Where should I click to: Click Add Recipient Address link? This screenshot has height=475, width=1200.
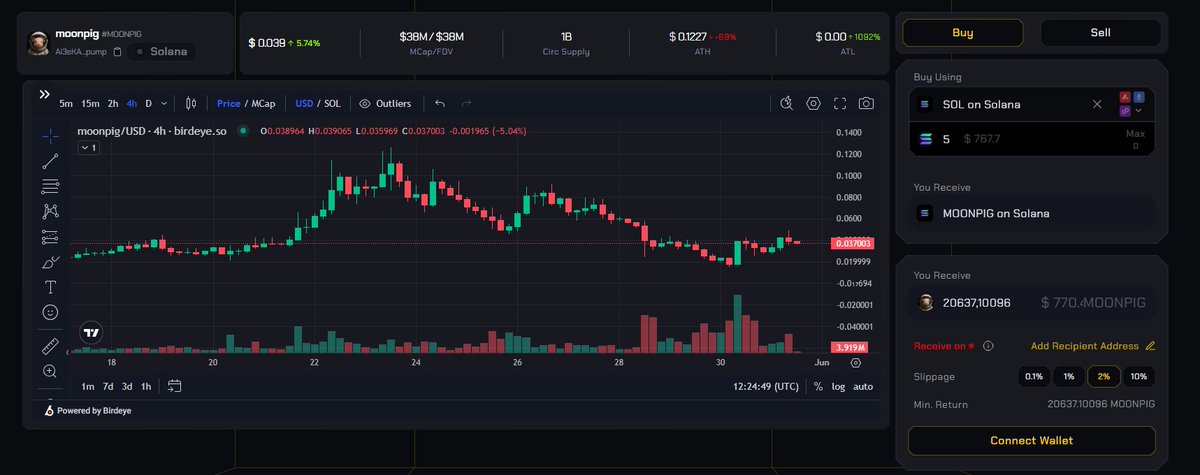pos(1084,346)
